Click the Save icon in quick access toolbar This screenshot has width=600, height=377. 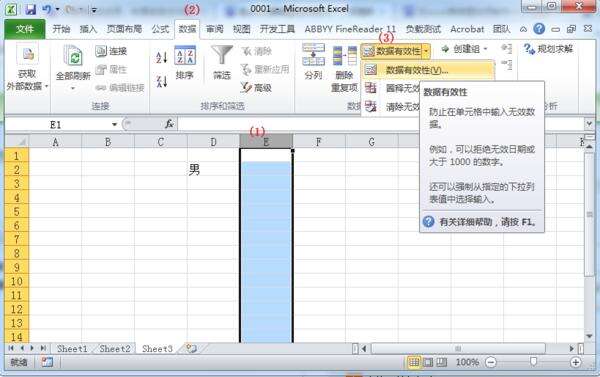pyautogui.click(x=31, y=9)
